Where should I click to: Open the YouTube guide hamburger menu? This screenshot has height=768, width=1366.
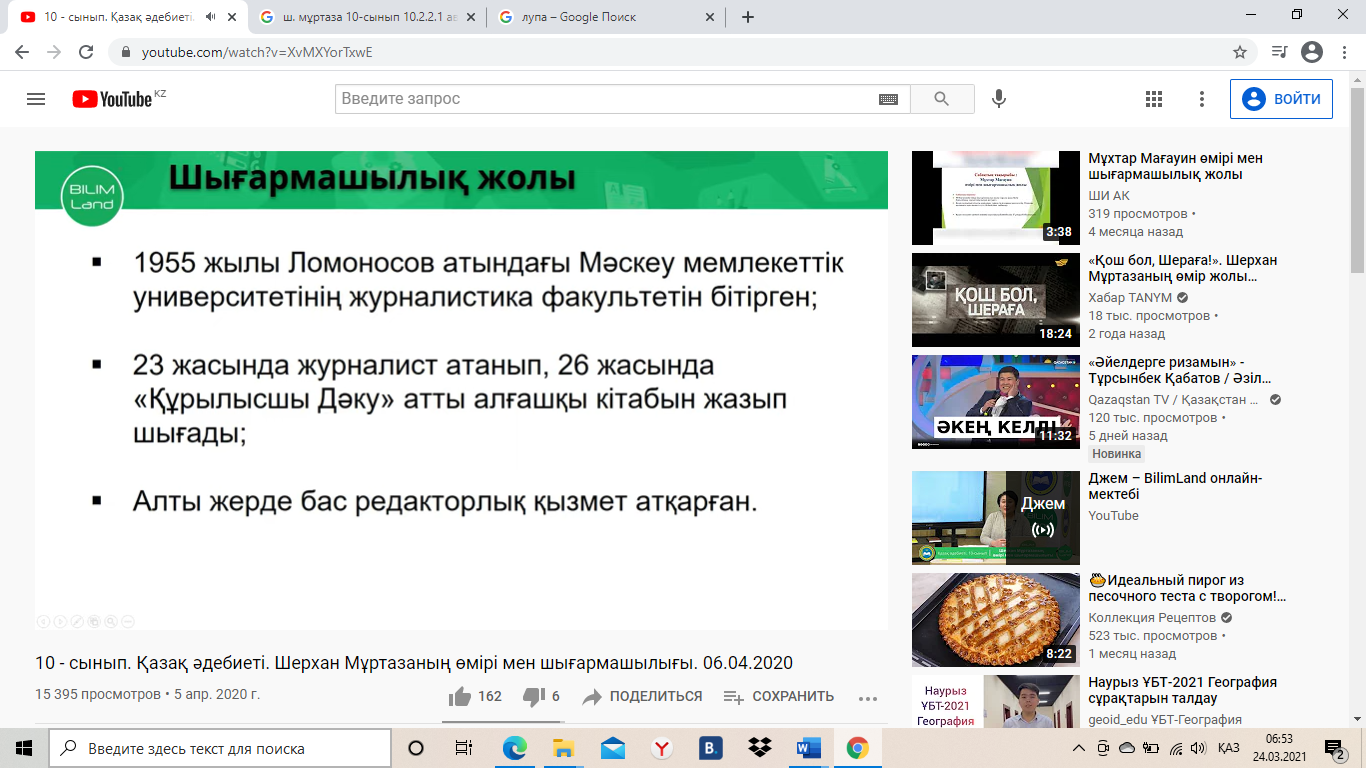pyautogui.click(x=36, y=99)
